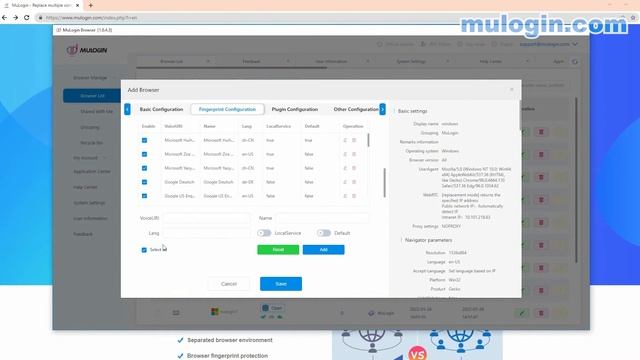Viewport: 640px width, 360px height.
Task: Toggle the Select all checkbox
Action: [144, 250]
